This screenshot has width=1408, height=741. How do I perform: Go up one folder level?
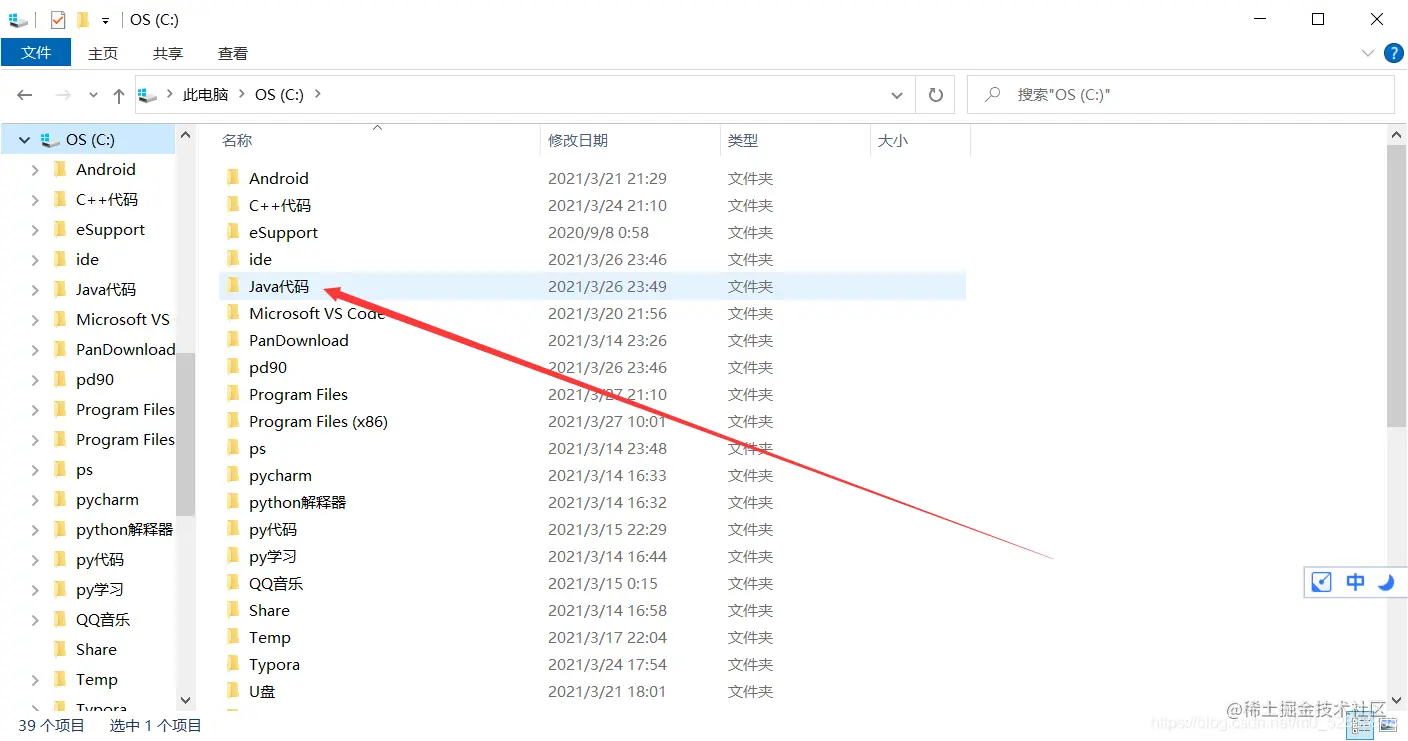(118, 95)
